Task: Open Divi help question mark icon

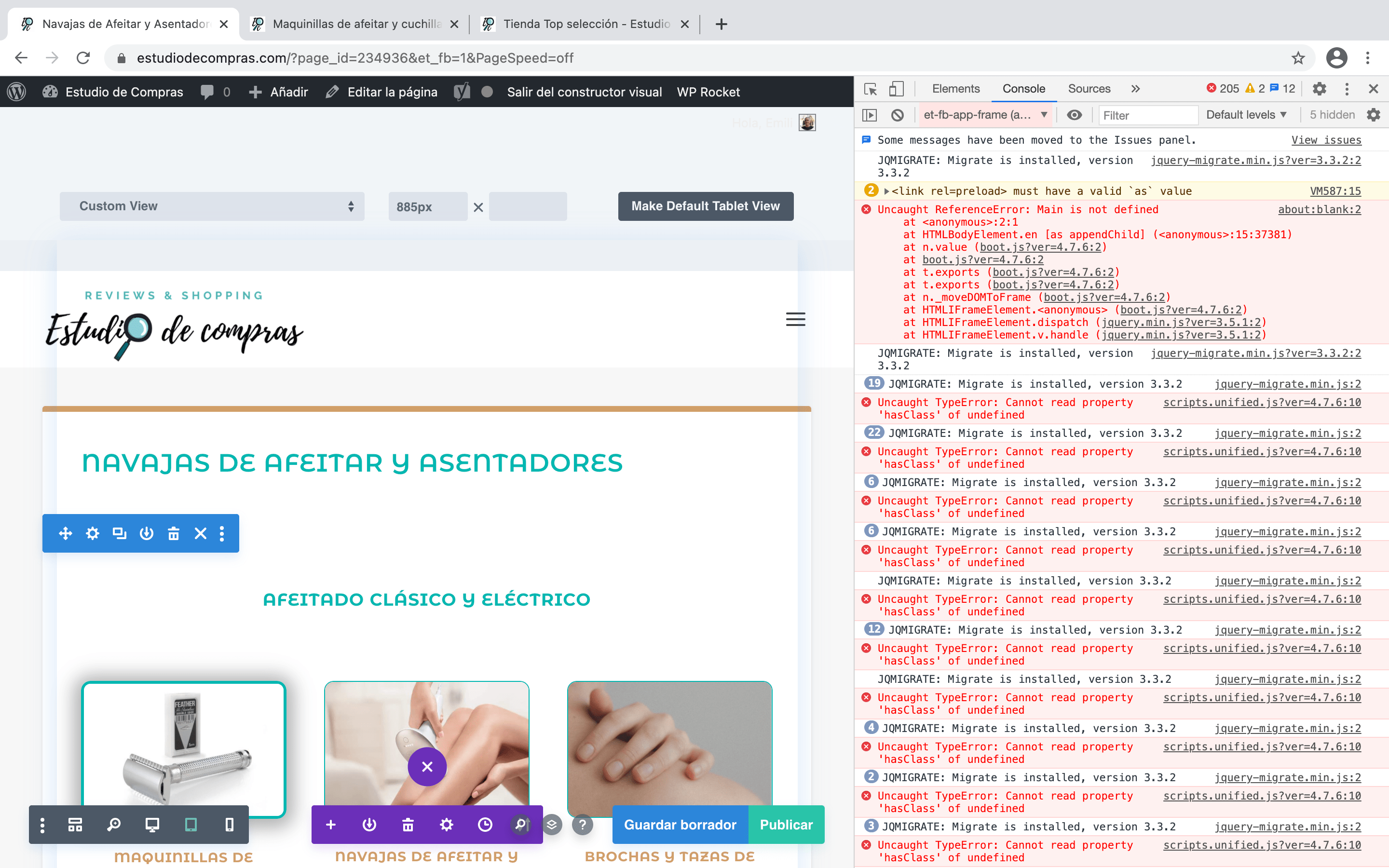Action: point(583,825)
